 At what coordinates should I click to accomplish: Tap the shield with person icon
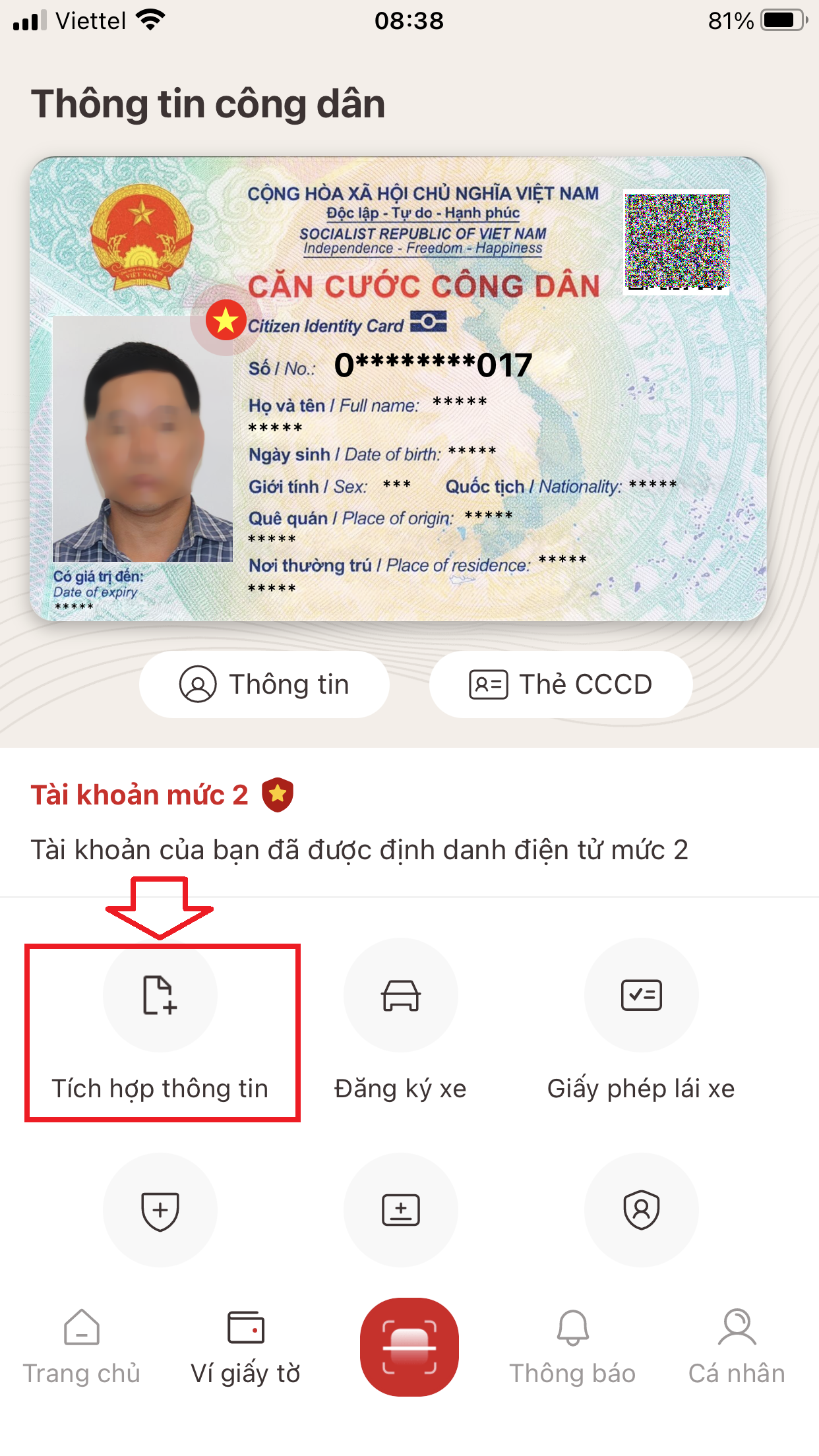(642, 1210)
